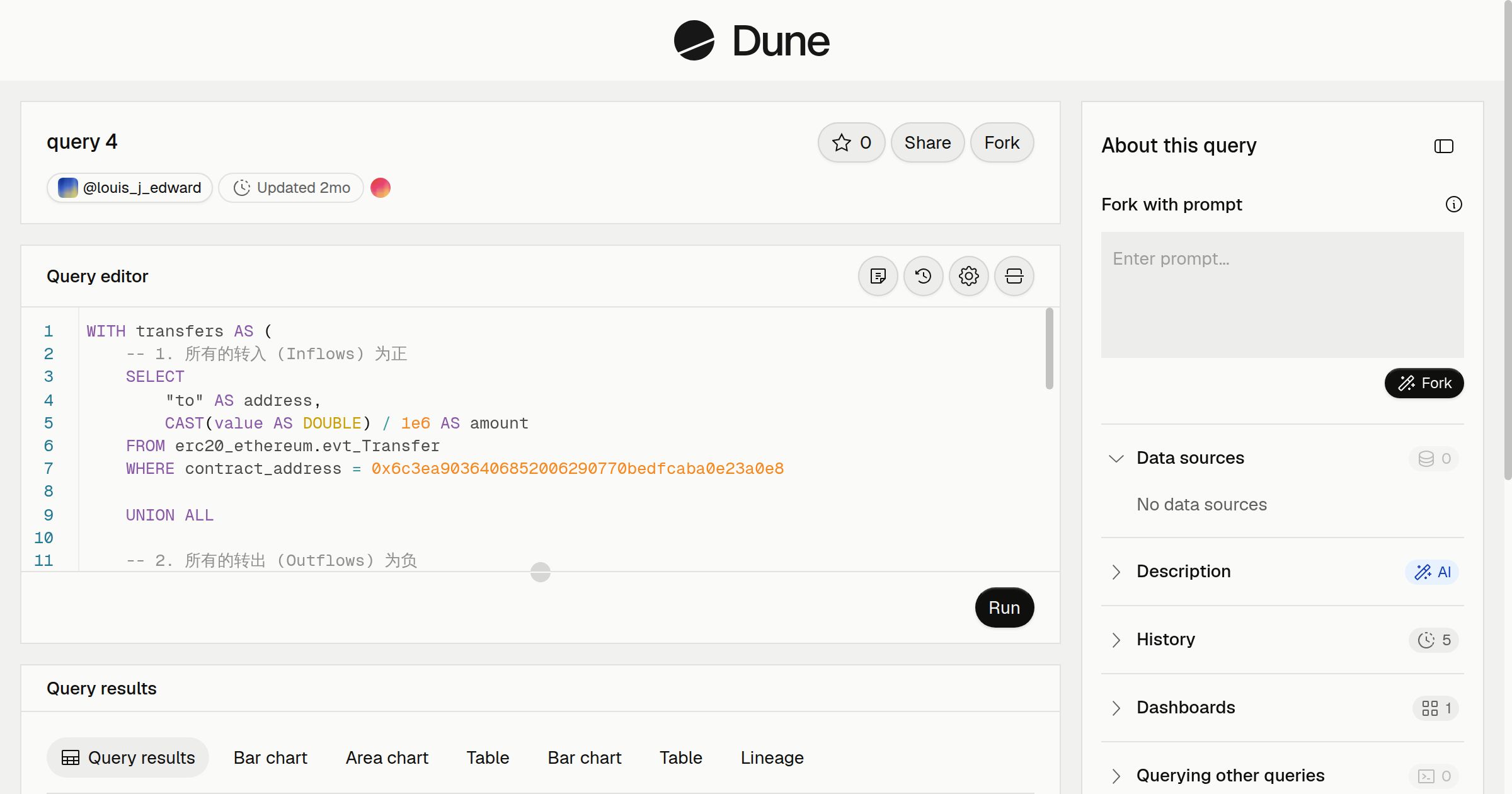Click the page vertical scrollbar
The width and height of the screenshot is (1512, 794).
click(1508, 239)
